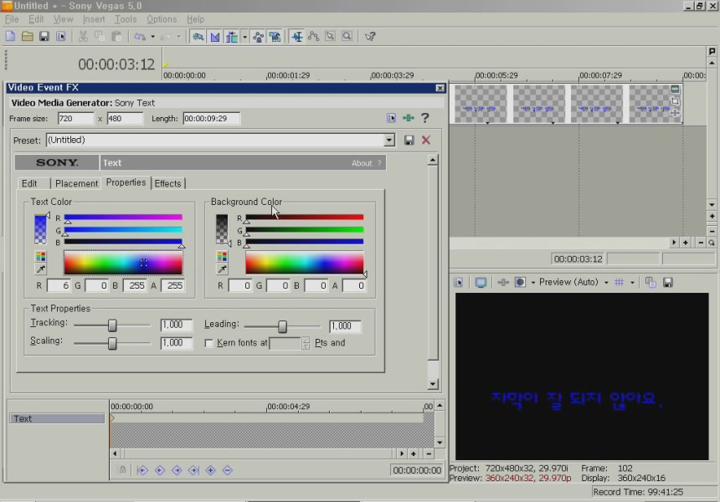
Task: Click the Leading slider handle
Action: (x=282, y=326)
